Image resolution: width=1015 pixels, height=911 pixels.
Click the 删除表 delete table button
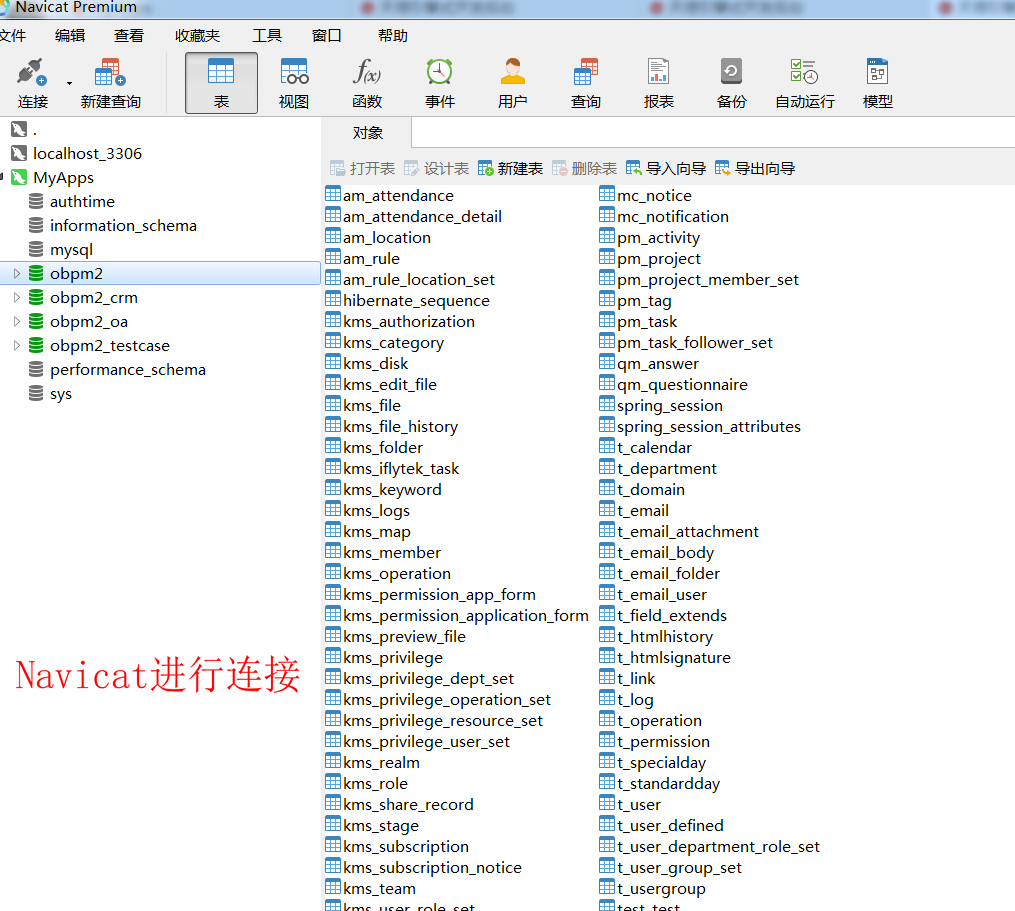585,169
